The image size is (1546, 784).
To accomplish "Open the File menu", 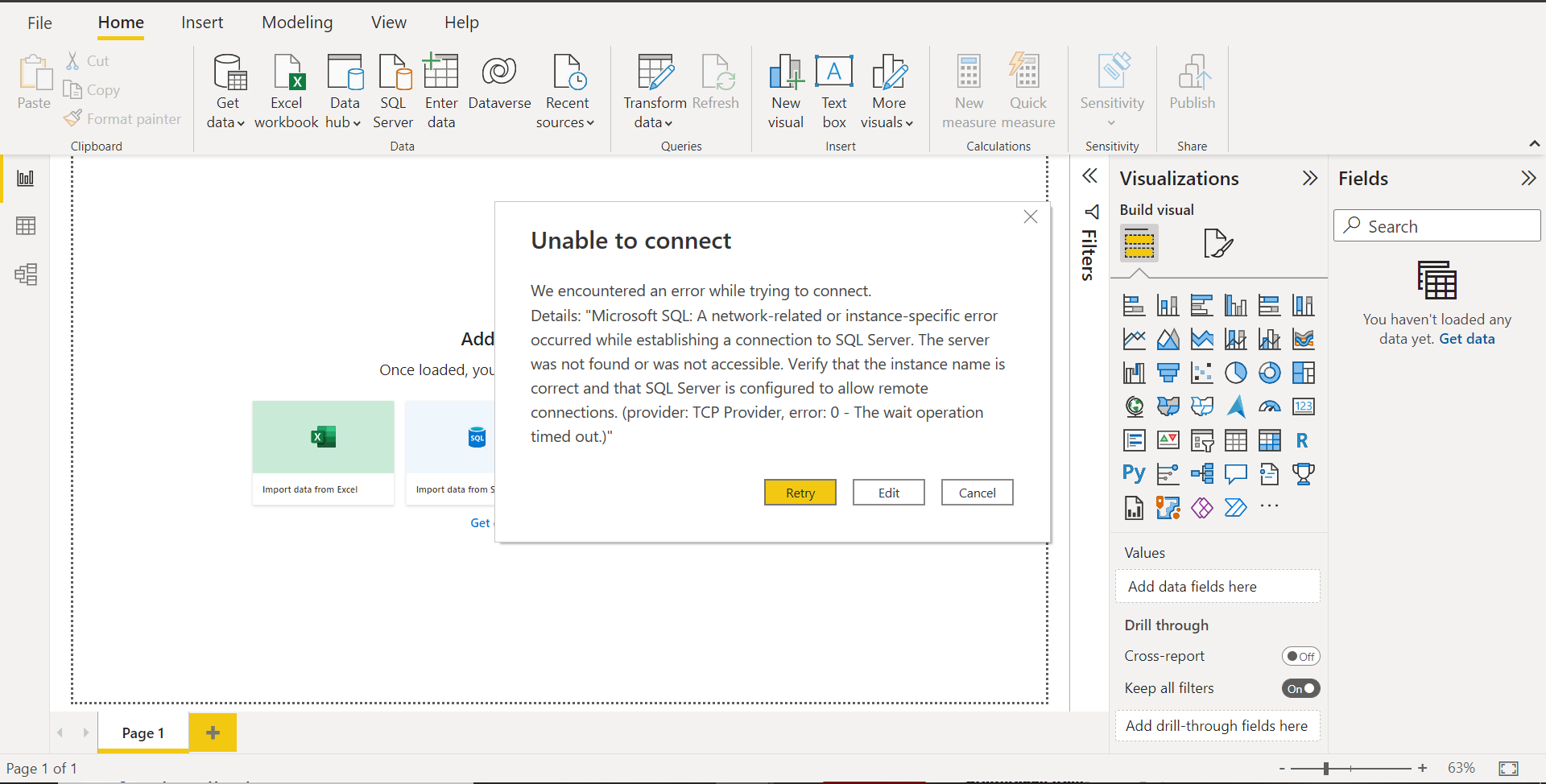I will [x=39, y=23].
